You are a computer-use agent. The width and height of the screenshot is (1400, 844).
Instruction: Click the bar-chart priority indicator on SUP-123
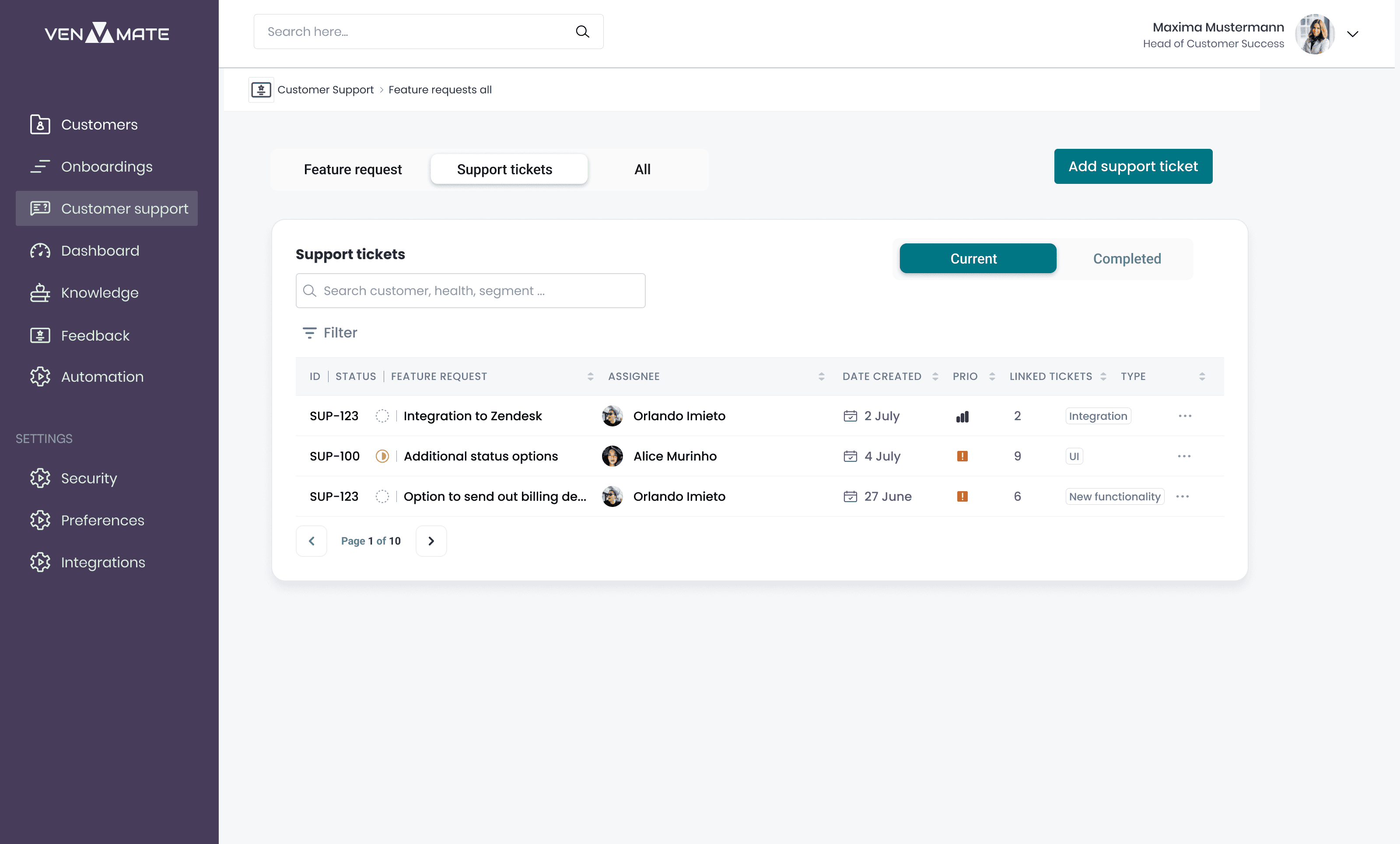(962, 416)
